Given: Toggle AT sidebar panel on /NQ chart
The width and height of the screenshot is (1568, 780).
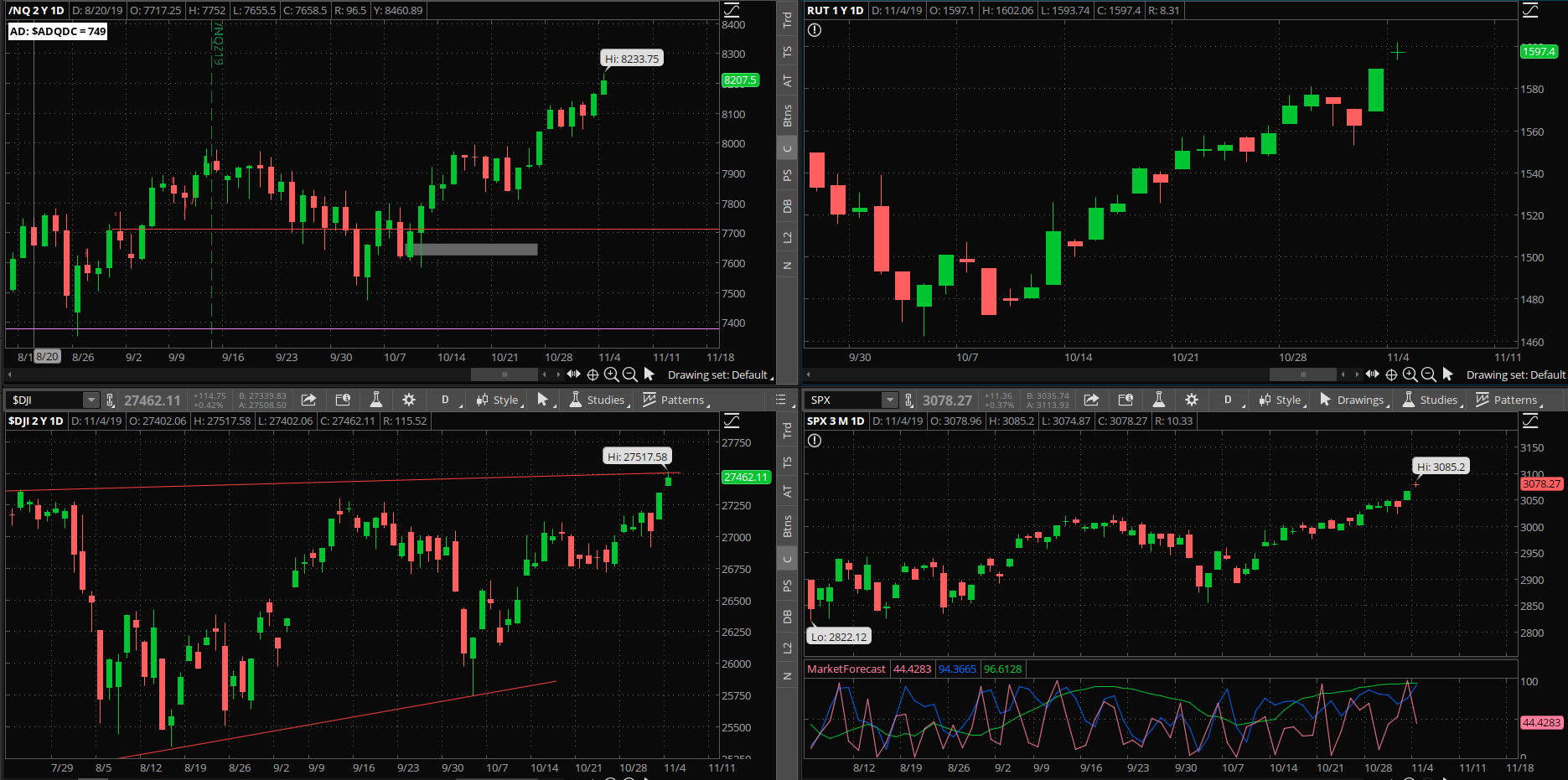Looking at the screenshot, I should [787, 81].
